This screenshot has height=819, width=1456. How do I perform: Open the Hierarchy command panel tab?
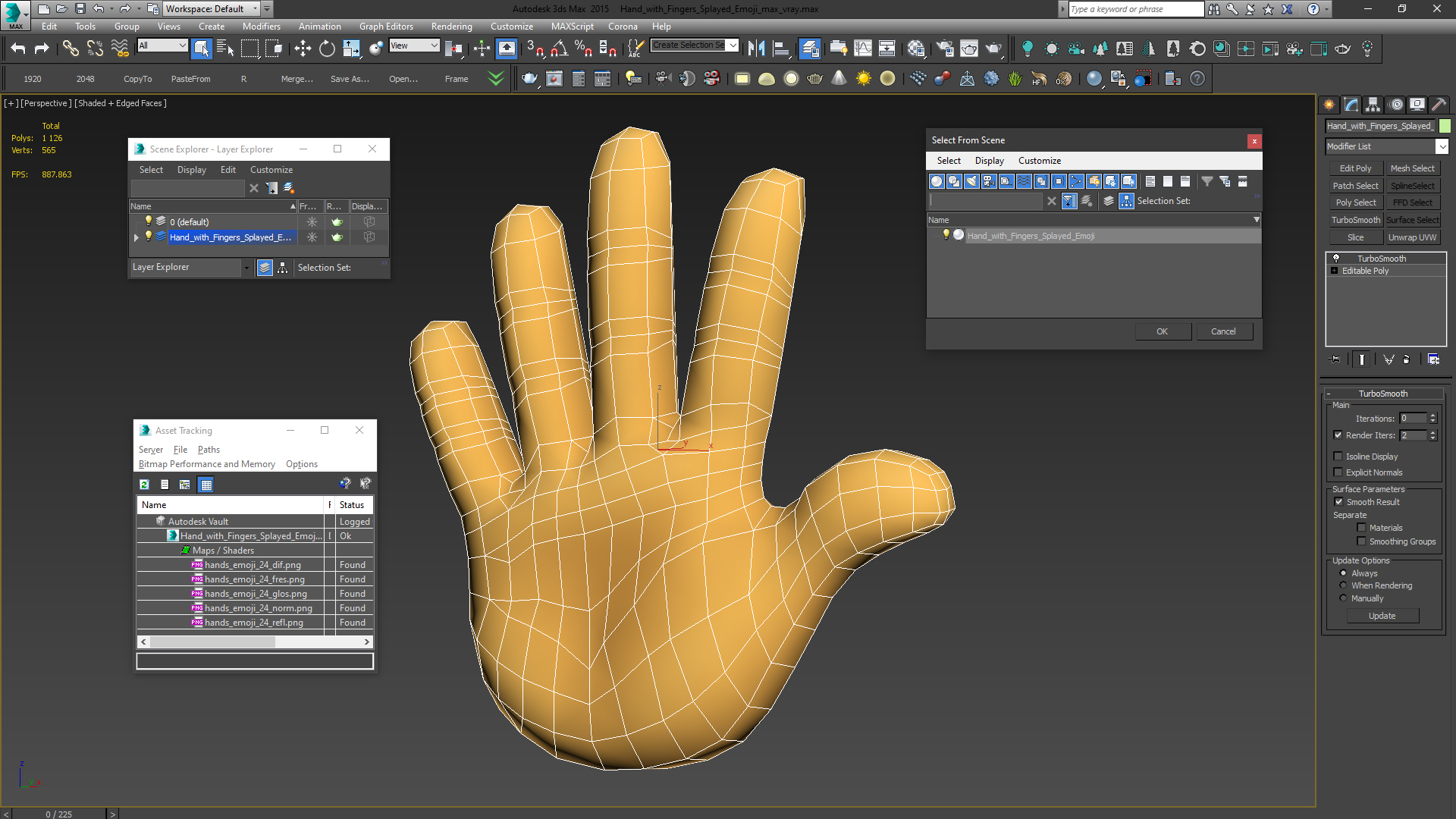(1373, 105)
